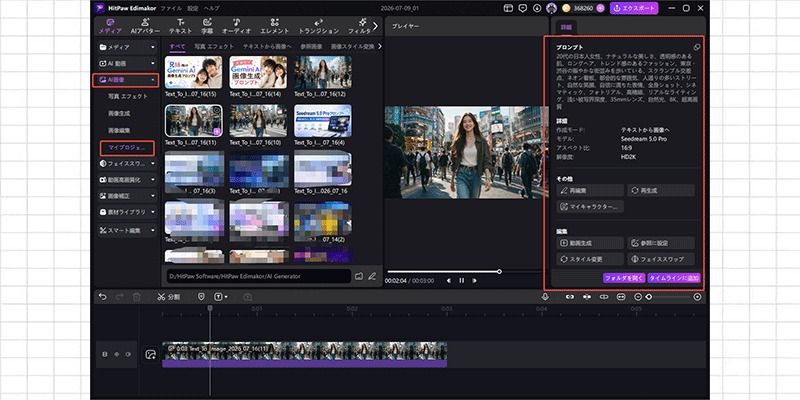
Task: Click the undo arrow in timeline toolbar
Action: tap(103, 296)
